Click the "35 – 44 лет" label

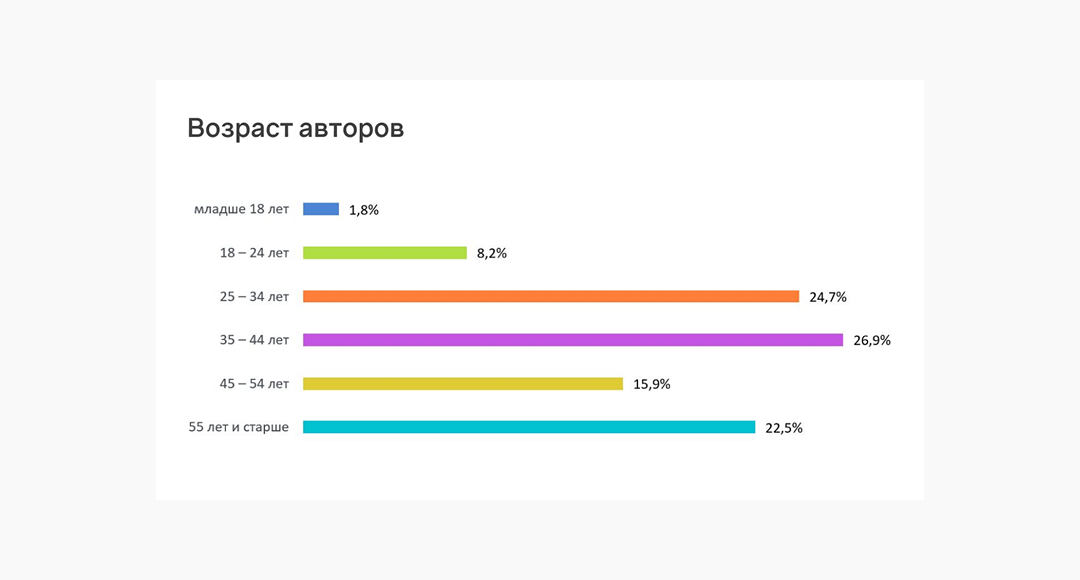(254, 340)
